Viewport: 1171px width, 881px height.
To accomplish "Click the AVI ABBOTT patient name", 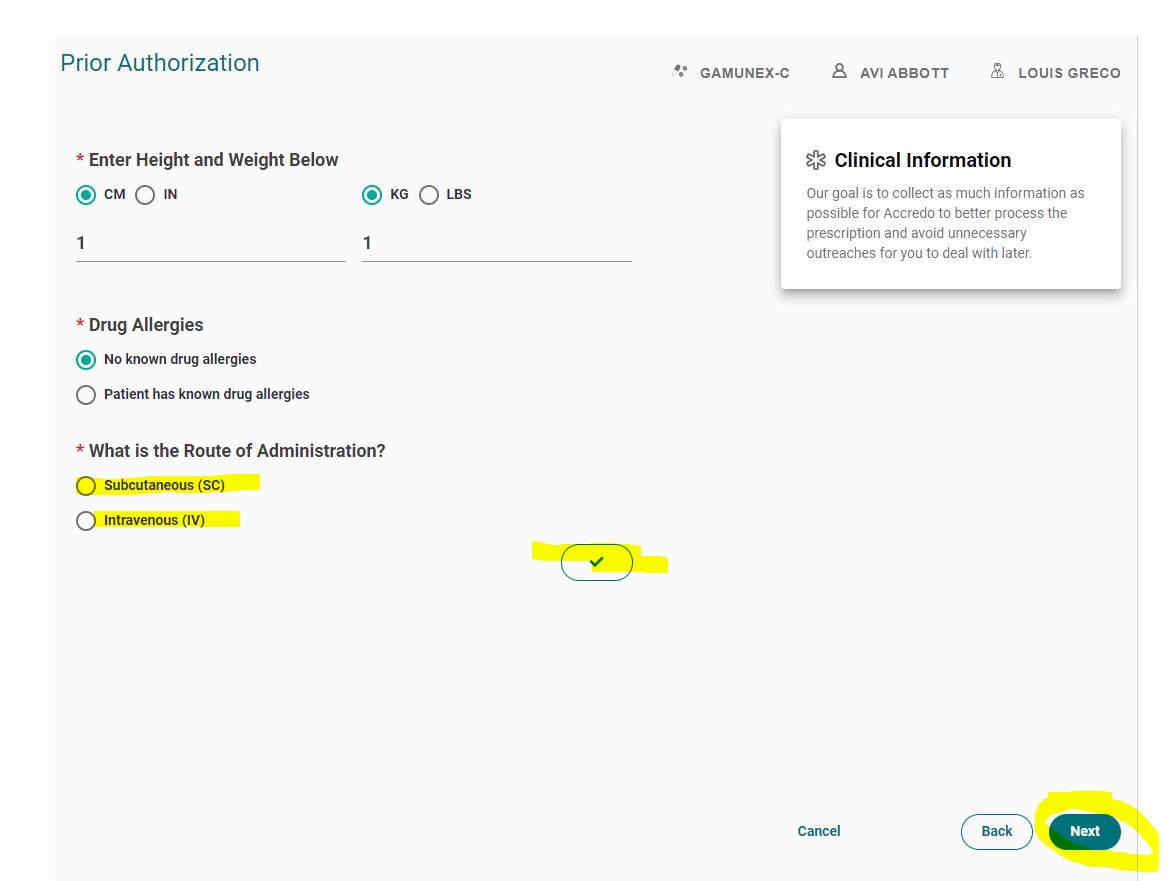I will (x=904, y=73).
